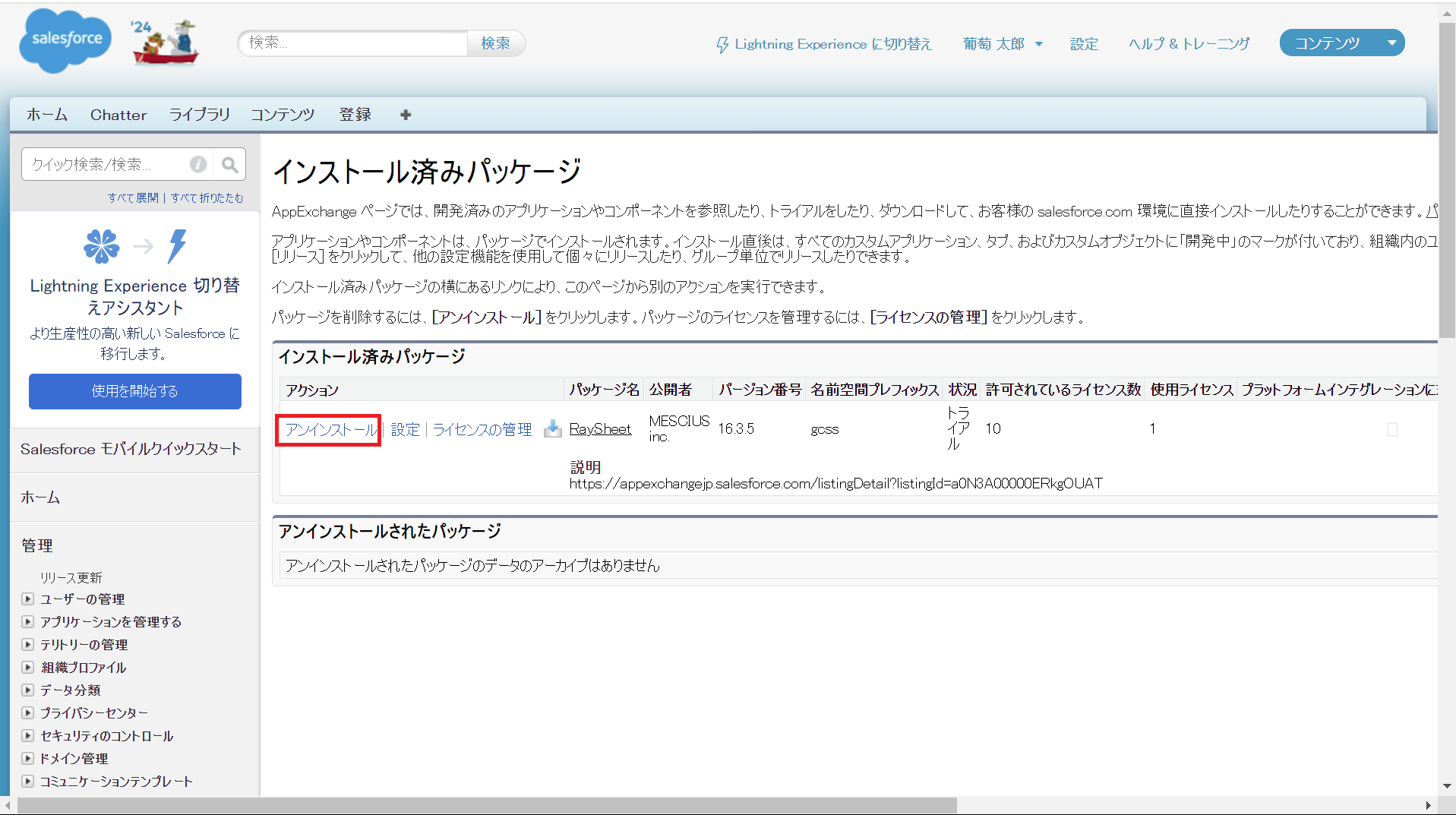
Task: Expand テリトリーの管理 tree node
Action: [28, 645]
